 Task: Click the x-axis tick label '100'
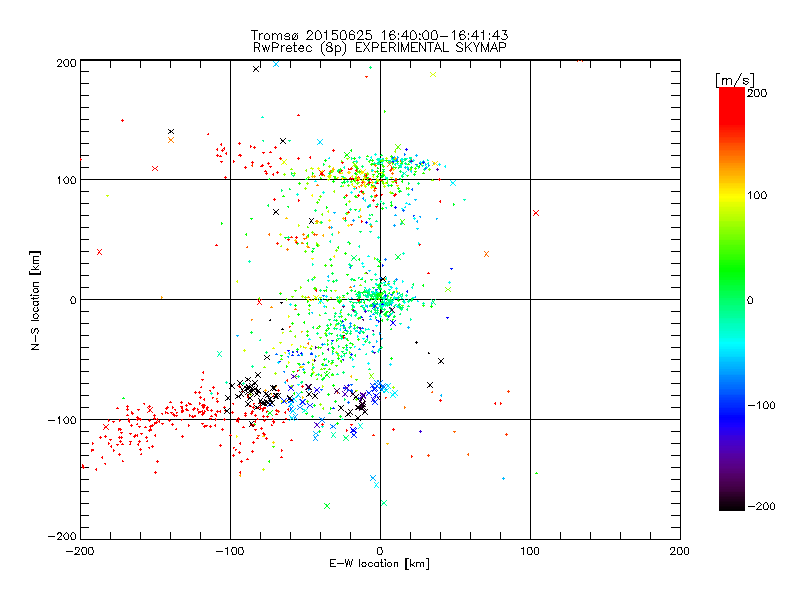[x=530, y=551]
